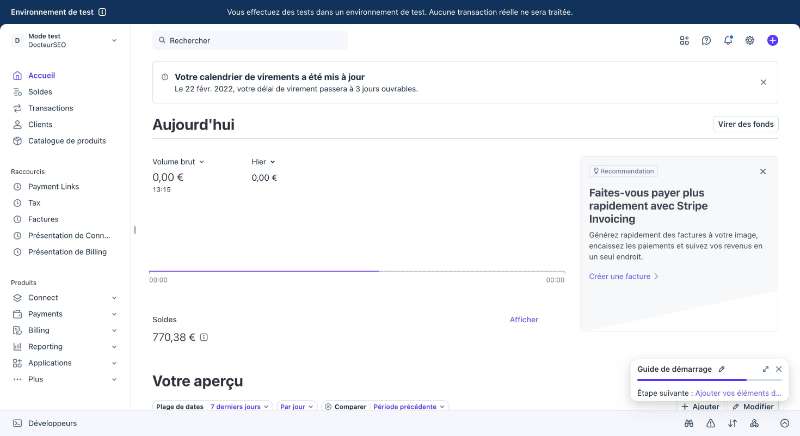This screenshot has width=800, height=436.
Task: Click the Développeurs terminal icon
Action: point(17,423)
